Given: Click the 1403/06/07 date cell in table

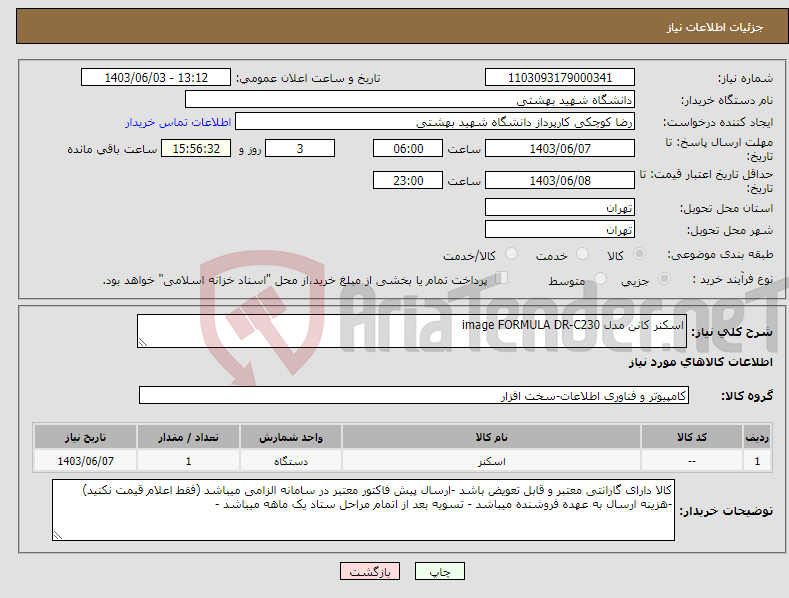Looking at the screenshot, I should pos(85,461).
